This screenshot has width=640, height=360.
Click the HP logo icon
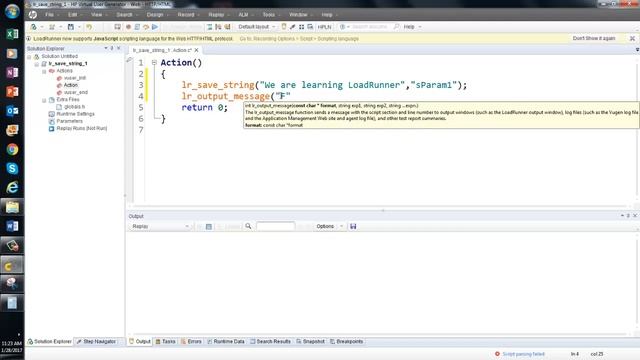click(x=33, y=15)
